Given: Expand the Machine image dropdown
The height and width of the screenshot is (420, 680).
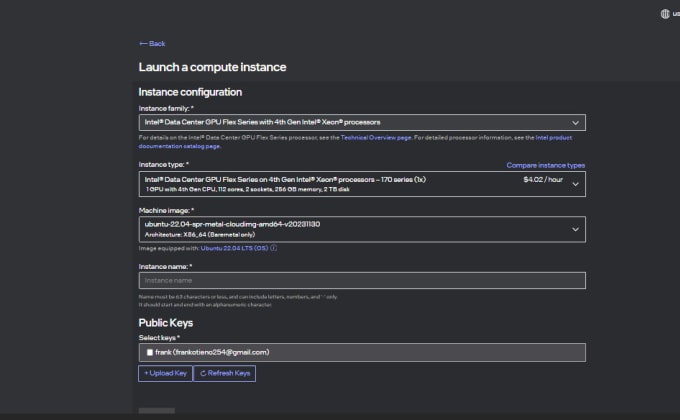Looking at the screenshot, I should click(362, 229).
